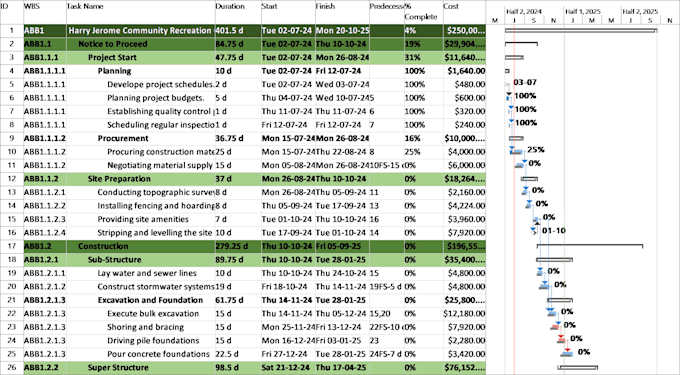Viewport: 680px width, 375px height.
Task: Click the 'Procuring construction mate' task name
Action: coord(161,152)
